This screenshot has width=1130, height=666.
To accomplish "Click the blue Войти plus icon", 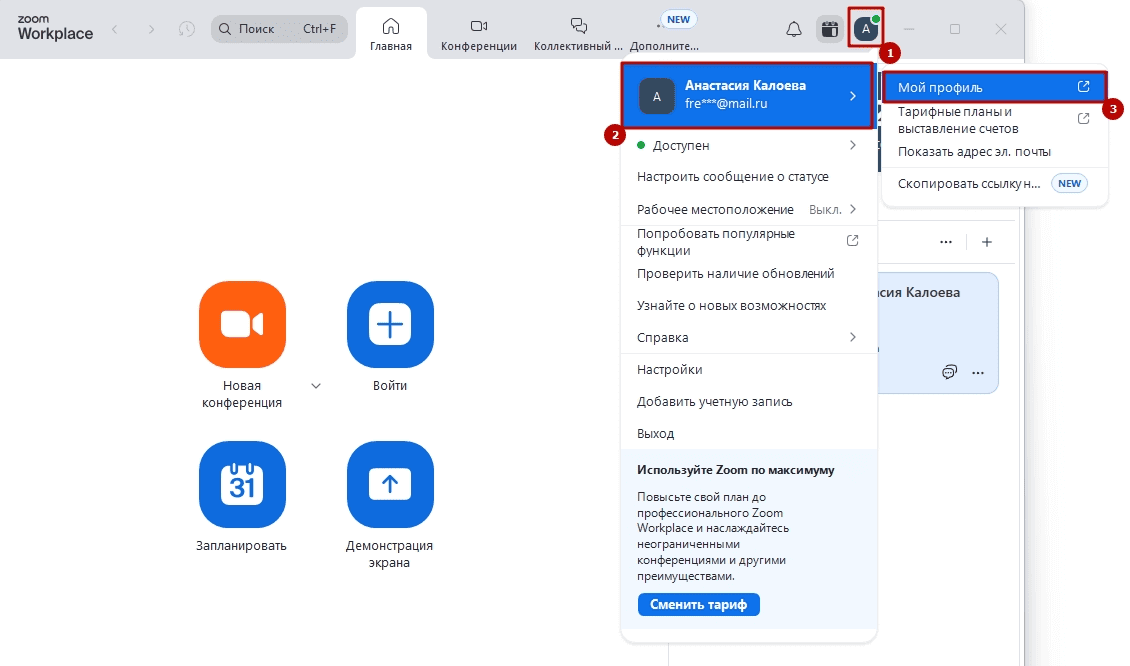I will point(390,324).
